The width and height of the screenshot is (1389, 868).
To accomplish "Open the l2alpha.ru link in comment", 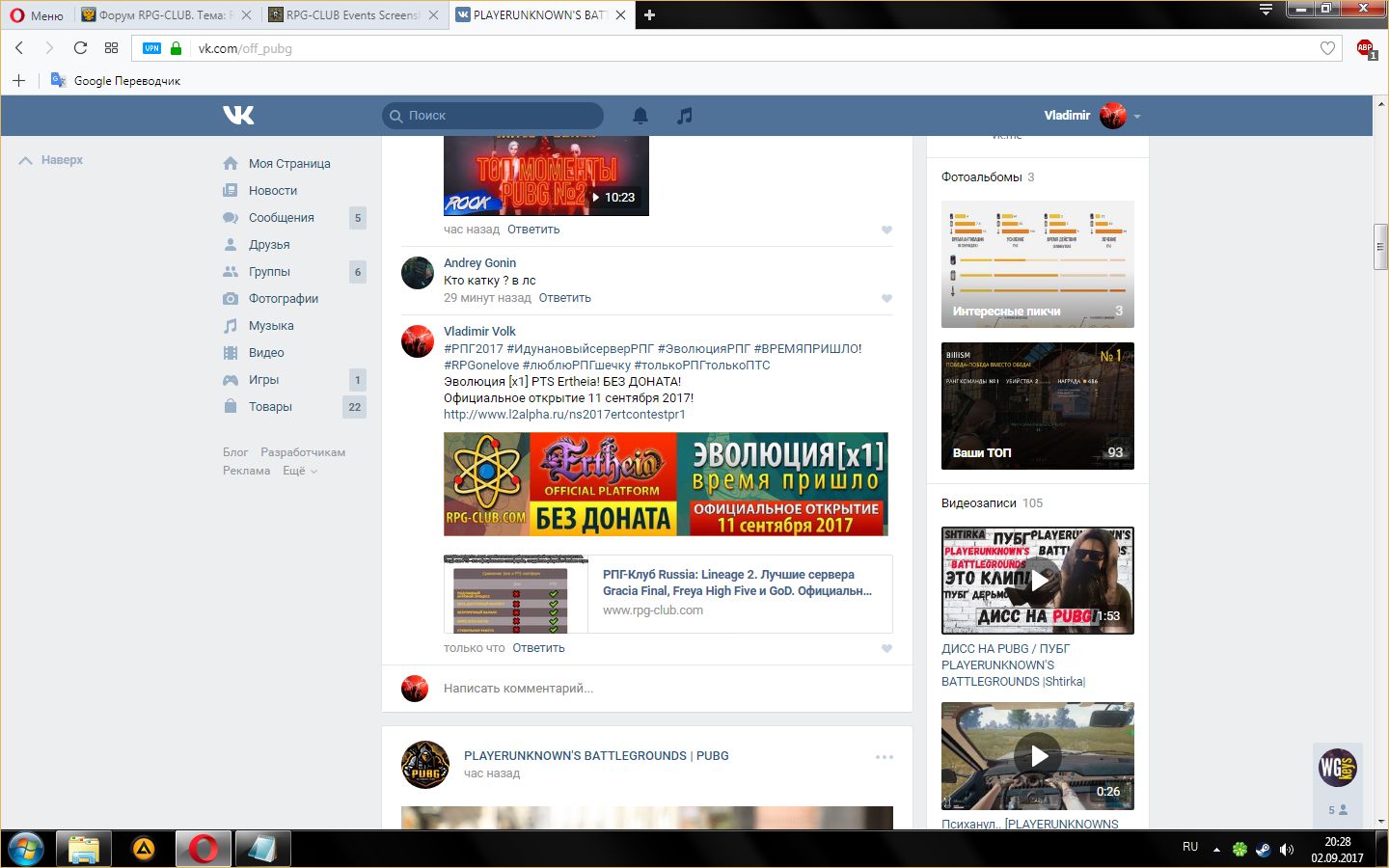I will click(x=564, y=414).
